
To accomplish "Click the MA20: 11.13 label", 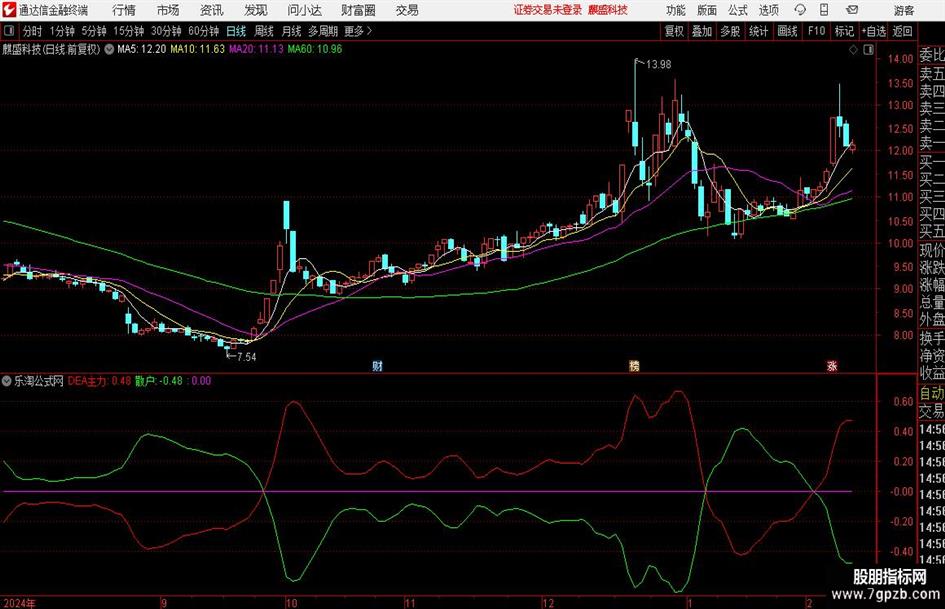I will pos(256,49).
